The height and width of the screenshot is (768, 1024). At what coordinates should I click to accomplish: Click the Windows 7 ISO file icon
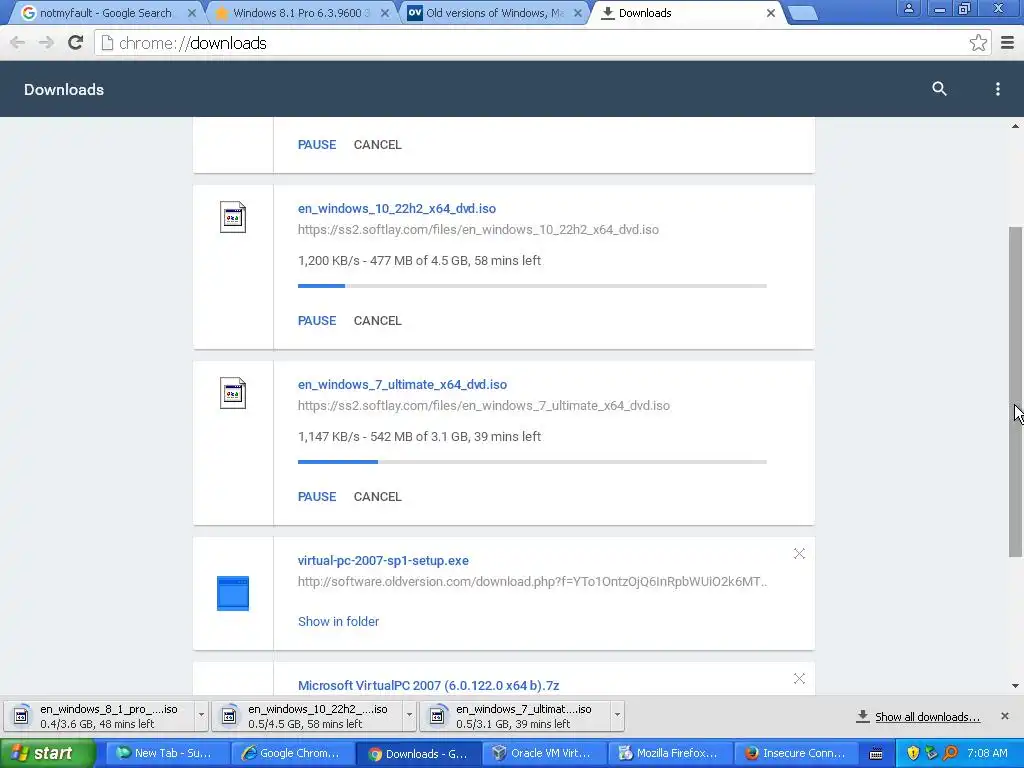(233, 393)
